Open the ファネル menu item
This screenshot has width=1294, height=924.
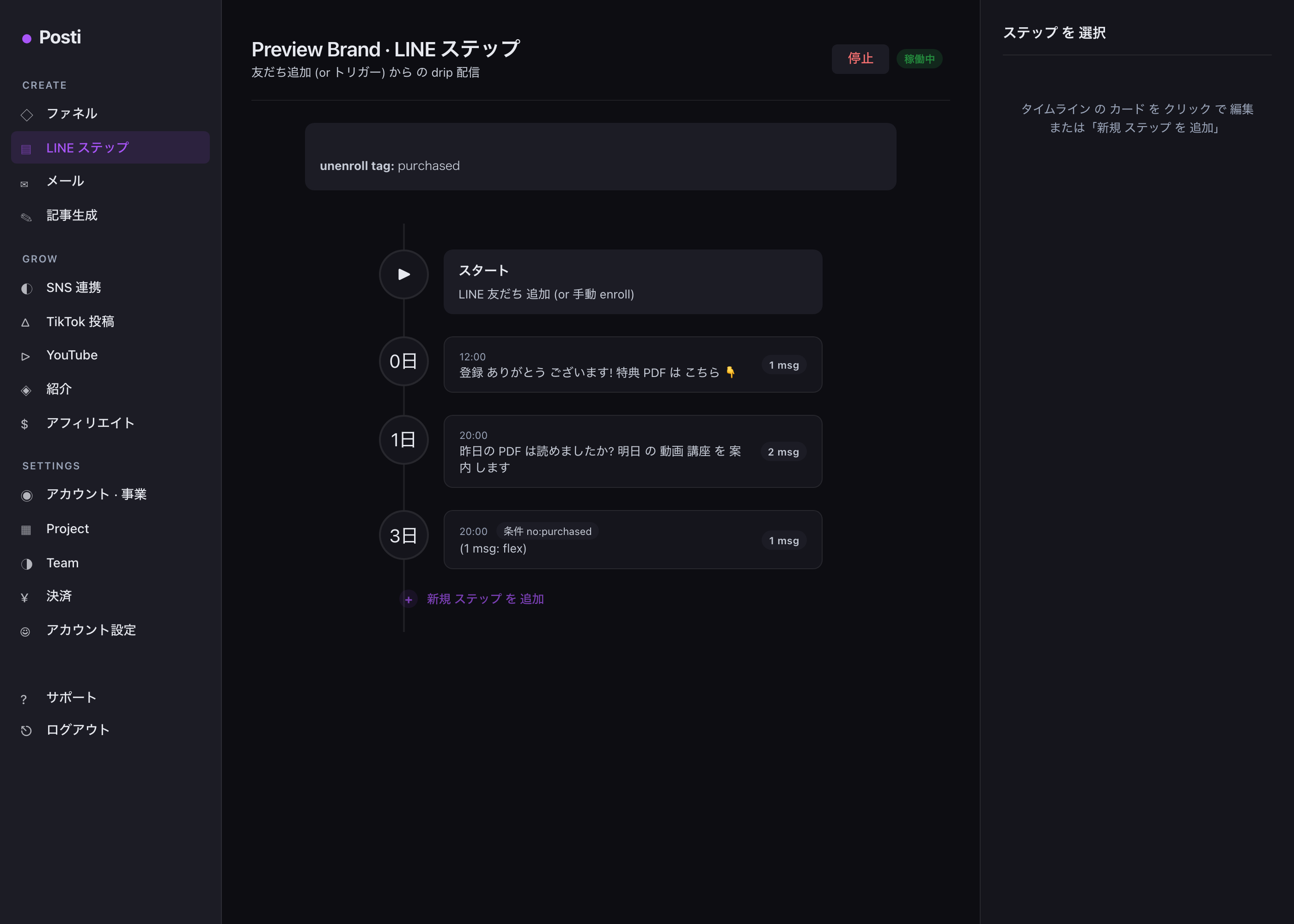point(110,114)
